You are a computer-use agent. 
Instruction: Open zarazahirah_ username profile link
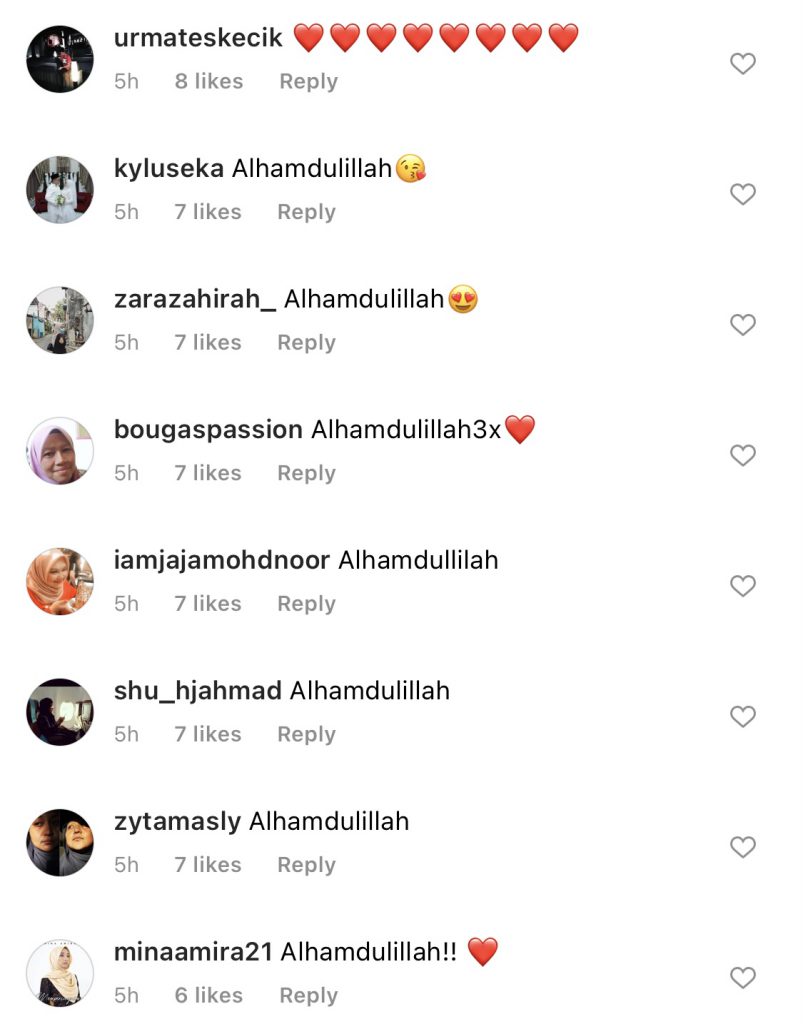195,299
